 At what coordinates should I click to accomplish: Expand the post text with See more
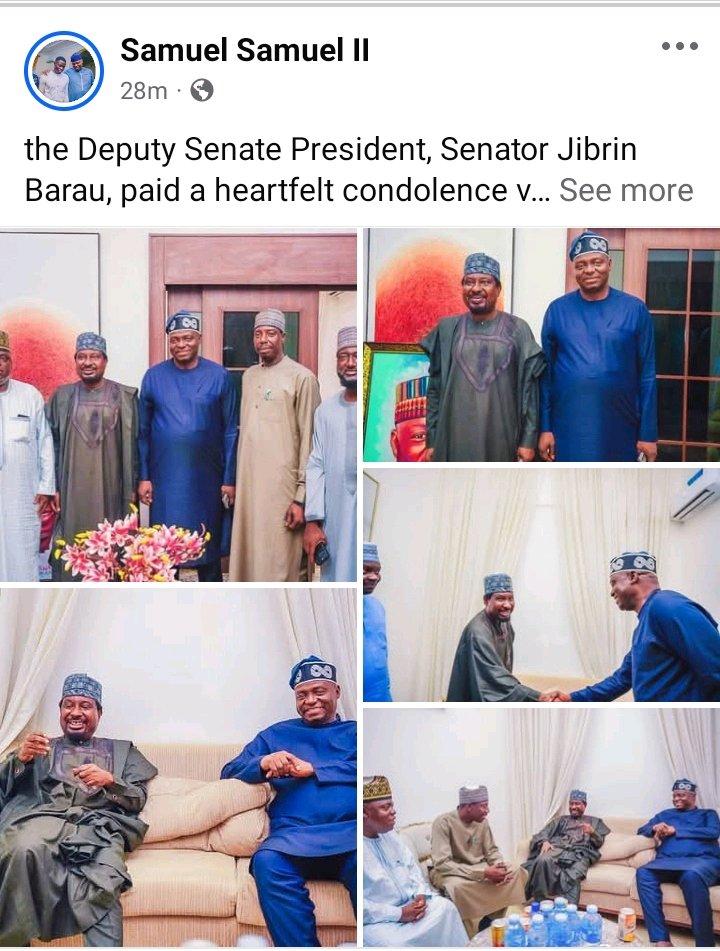[625, 190]
